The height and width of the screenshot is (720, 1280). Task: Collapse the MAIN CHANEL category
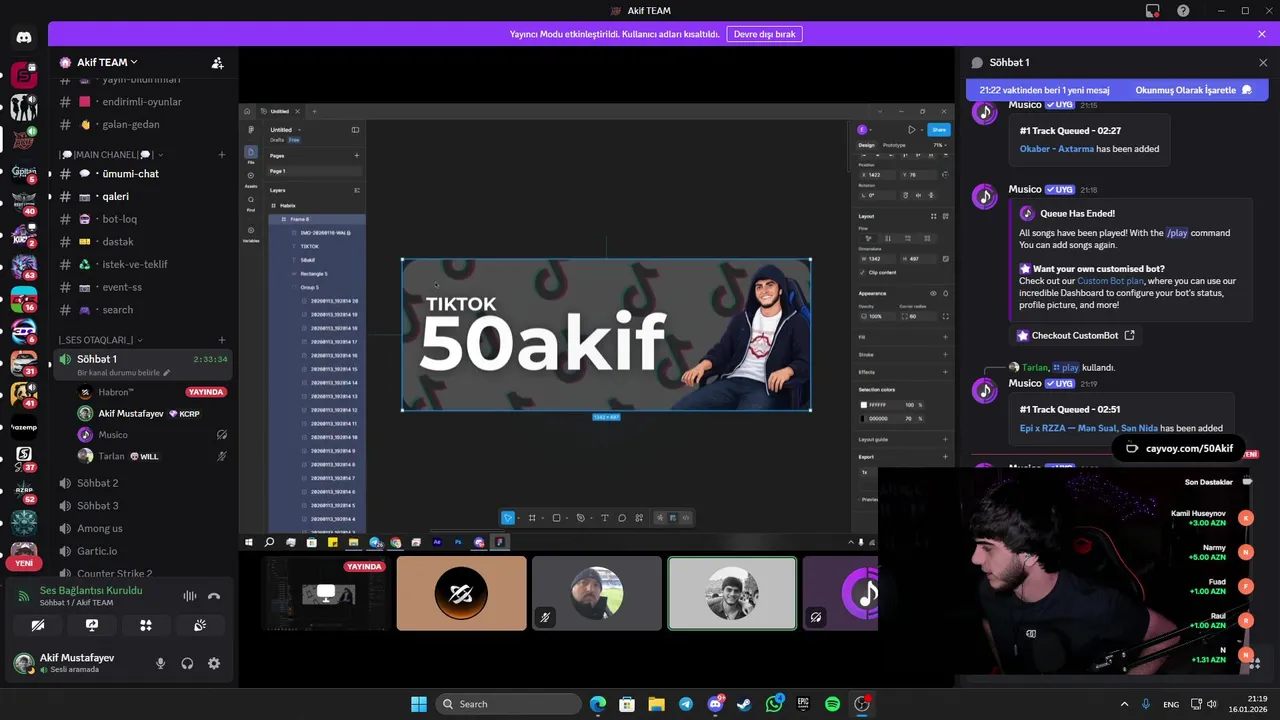pos(109,155)
